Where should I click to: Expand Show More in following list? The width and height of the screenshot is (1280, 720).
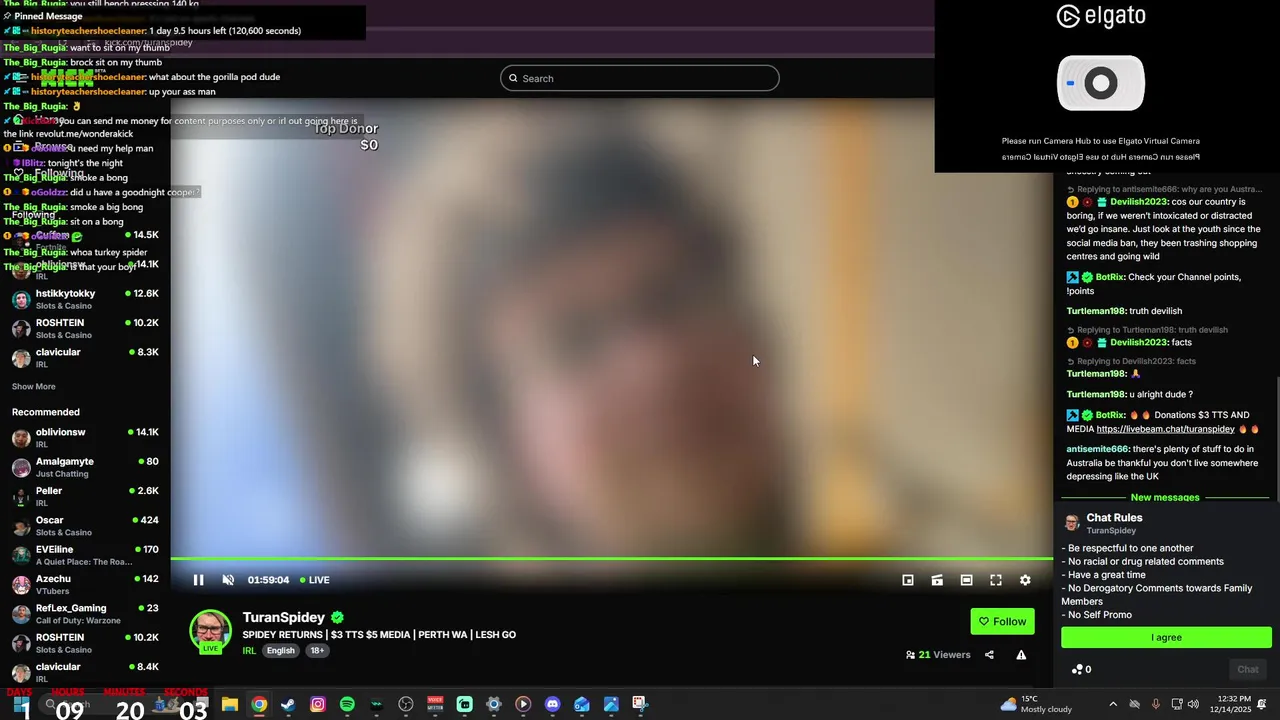coord(34,386)
